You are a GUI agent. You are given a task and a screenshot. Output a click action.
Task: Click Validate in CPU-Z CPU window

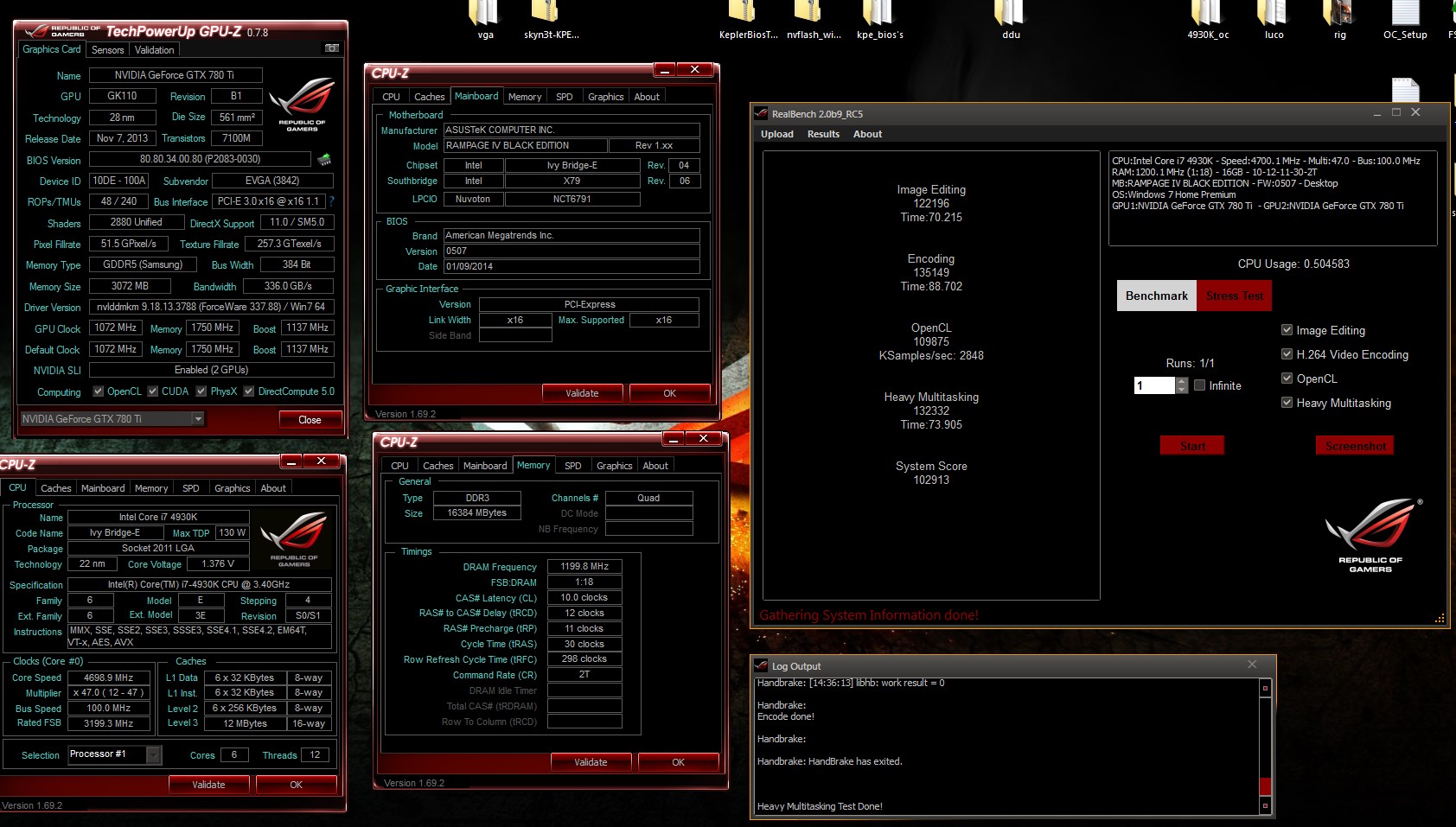click(208, 785)
